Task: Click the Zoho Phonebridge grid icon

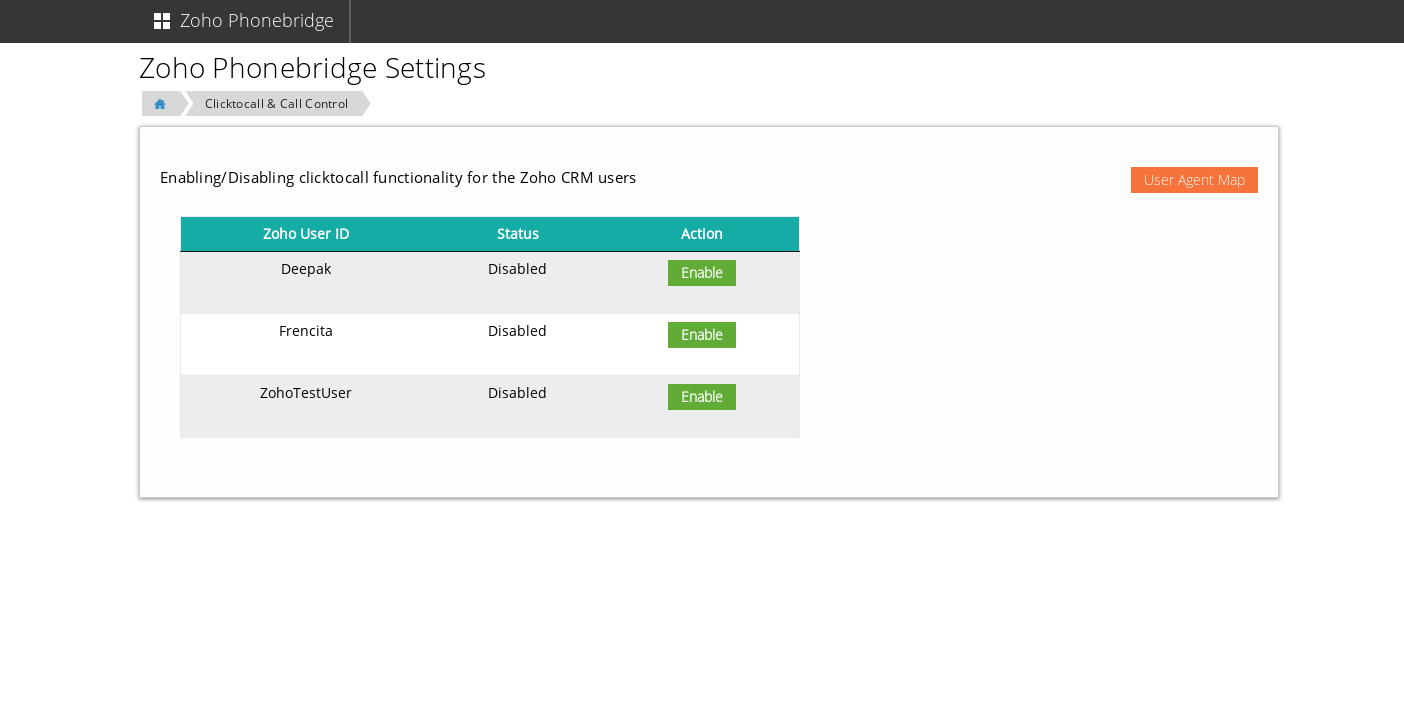Action: click(162, 21)
